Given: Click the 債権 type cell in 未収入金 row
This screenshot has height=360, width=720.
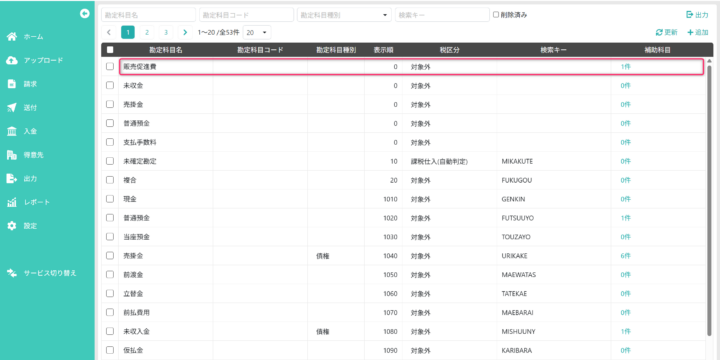Looking at the screenshot, I should 336,331.
